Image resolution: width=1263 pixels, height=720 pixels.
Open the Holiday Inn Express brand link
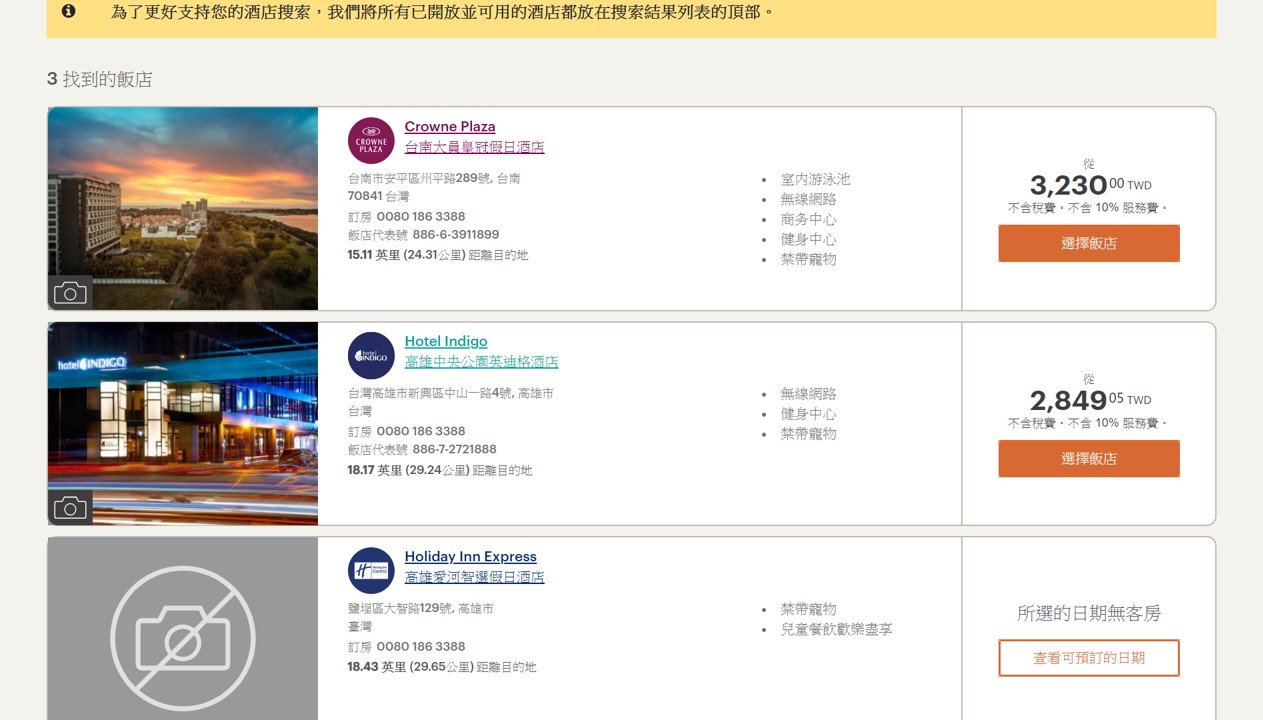coord(470,557)
